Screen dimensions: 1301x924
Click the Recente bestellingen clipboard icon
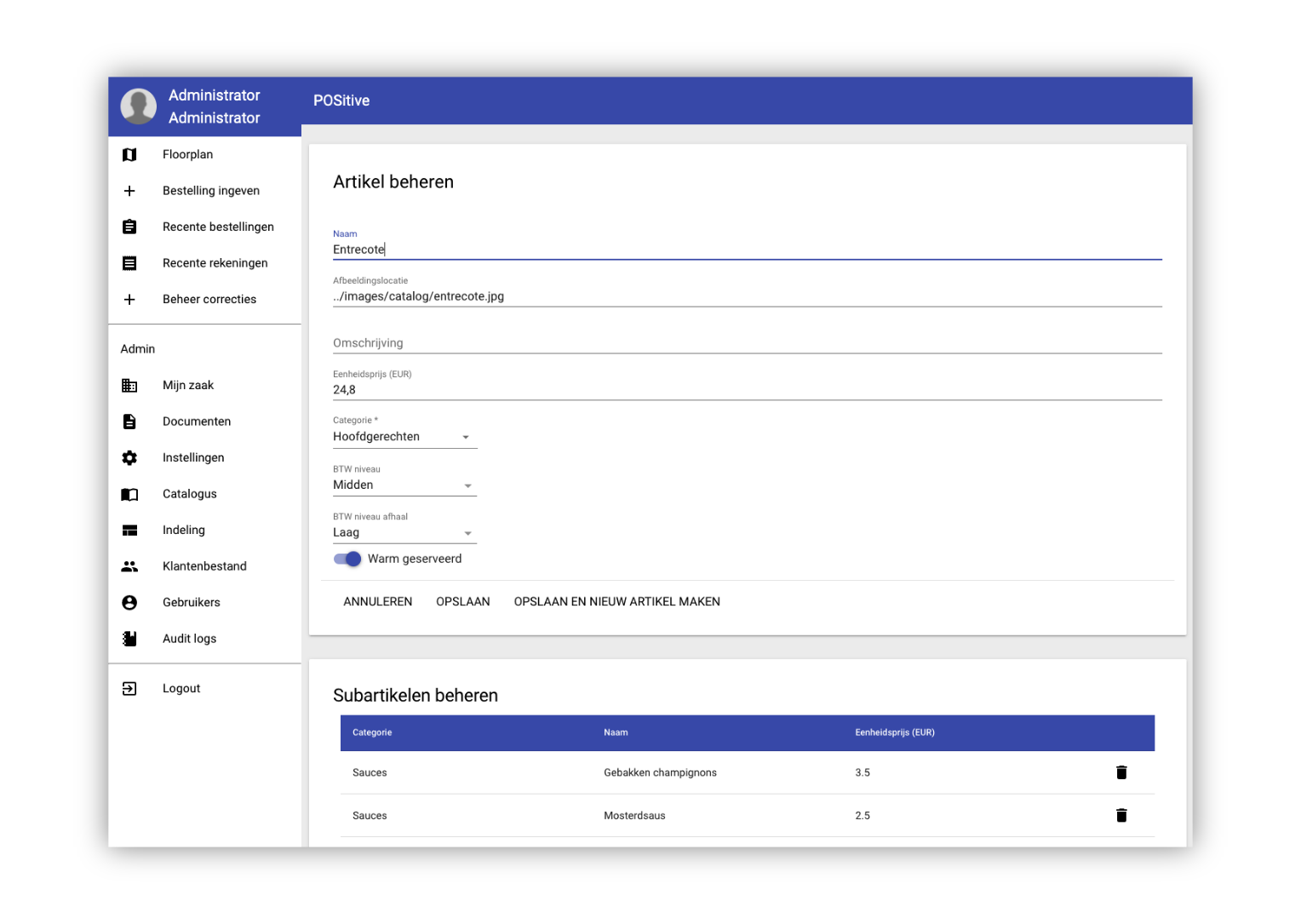[129, 227]
